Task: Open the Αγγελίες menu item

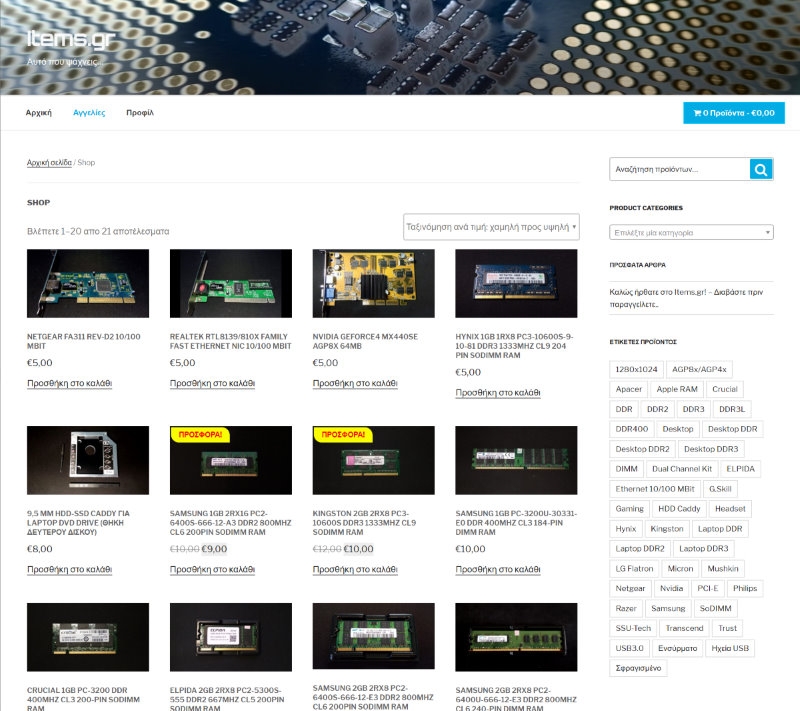Action: 89,113
